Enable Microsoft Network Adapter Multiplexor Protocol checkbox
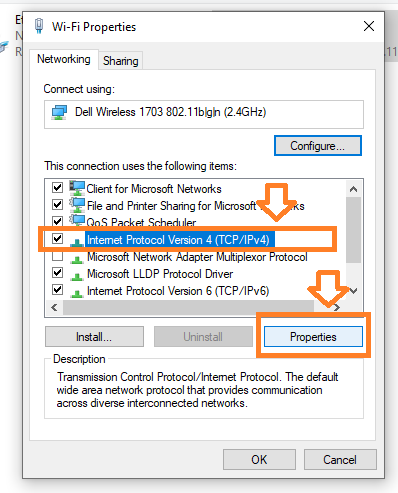 (x=57, y=256)
